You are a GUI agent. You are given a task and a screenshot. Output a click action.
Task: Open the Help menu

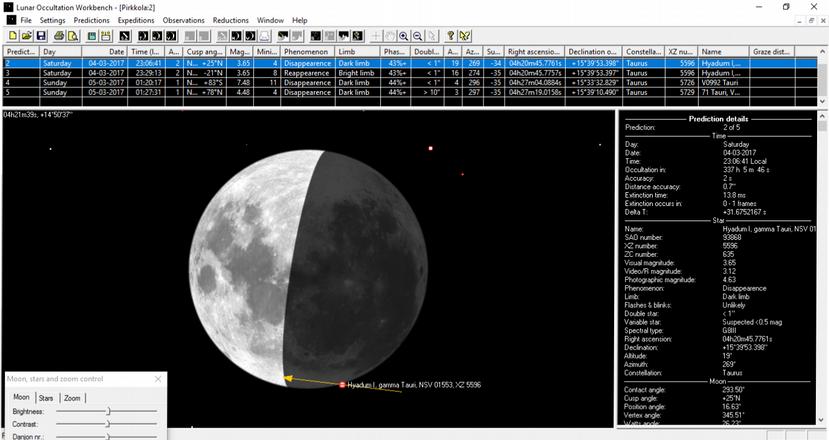(x=300, y=20)
